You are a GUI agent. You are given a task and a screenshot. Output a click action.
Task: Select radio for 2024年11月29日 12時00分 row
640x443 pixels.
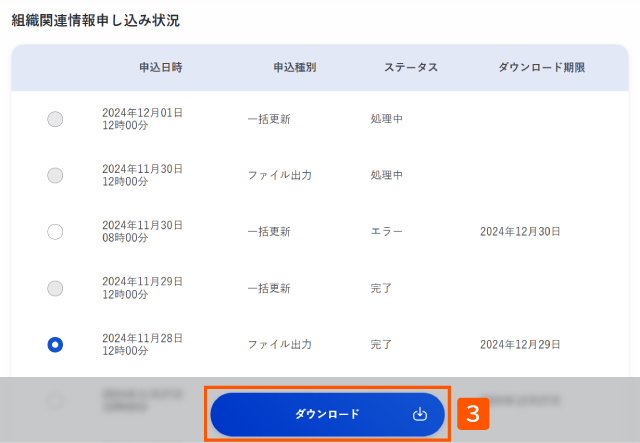(x=55, y=288)
